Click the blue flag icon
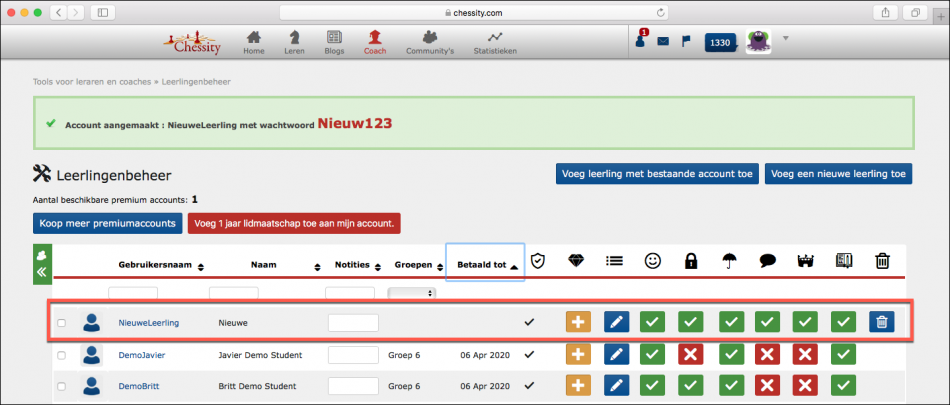950x405 pixels. pyautogui.click(x=685, y=41)
